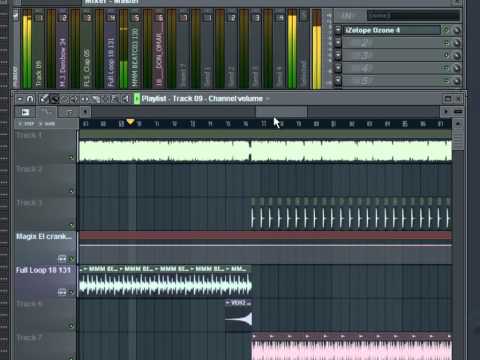Click effect slot 2 mix level knob

(457, 43)
